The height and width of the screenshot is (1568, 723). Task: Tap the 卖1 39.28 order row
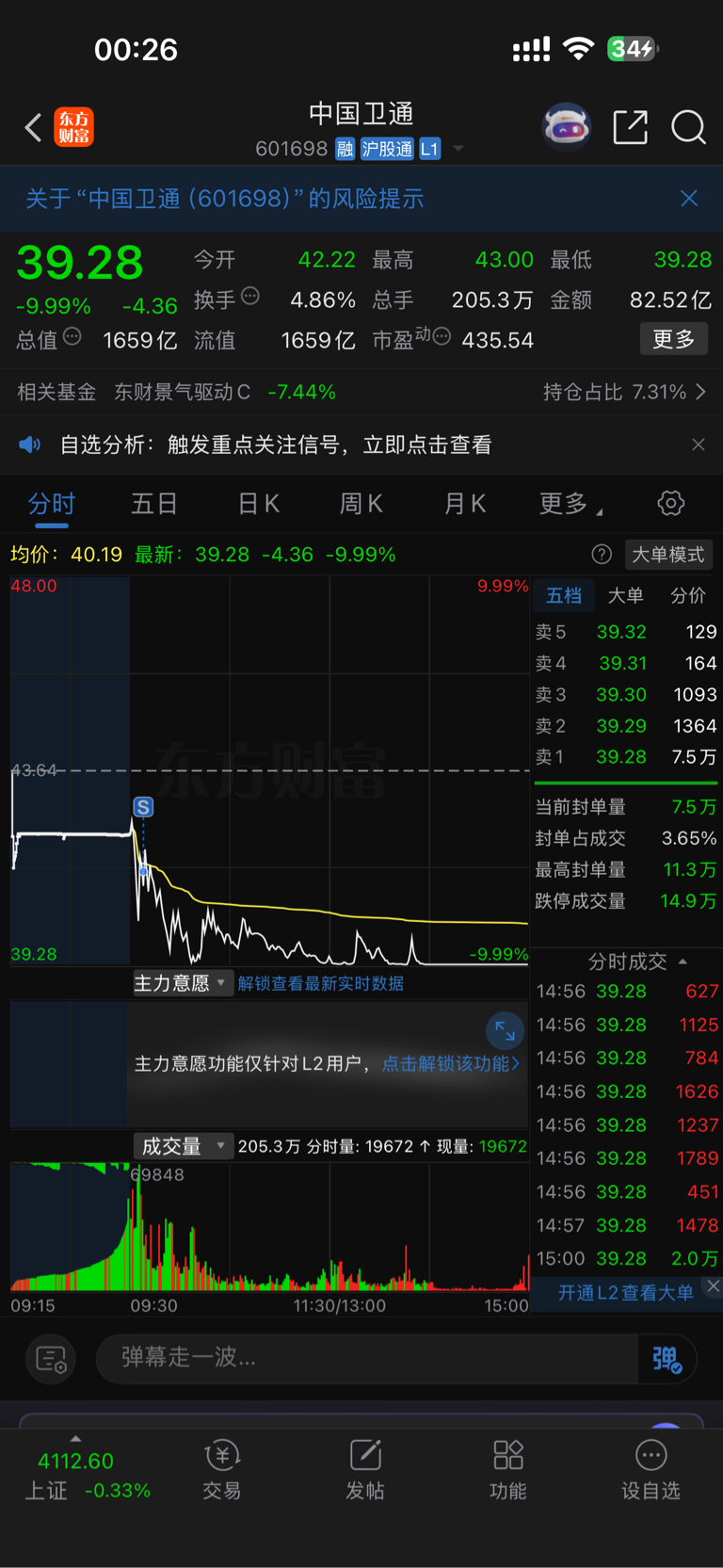pos(626,757)
